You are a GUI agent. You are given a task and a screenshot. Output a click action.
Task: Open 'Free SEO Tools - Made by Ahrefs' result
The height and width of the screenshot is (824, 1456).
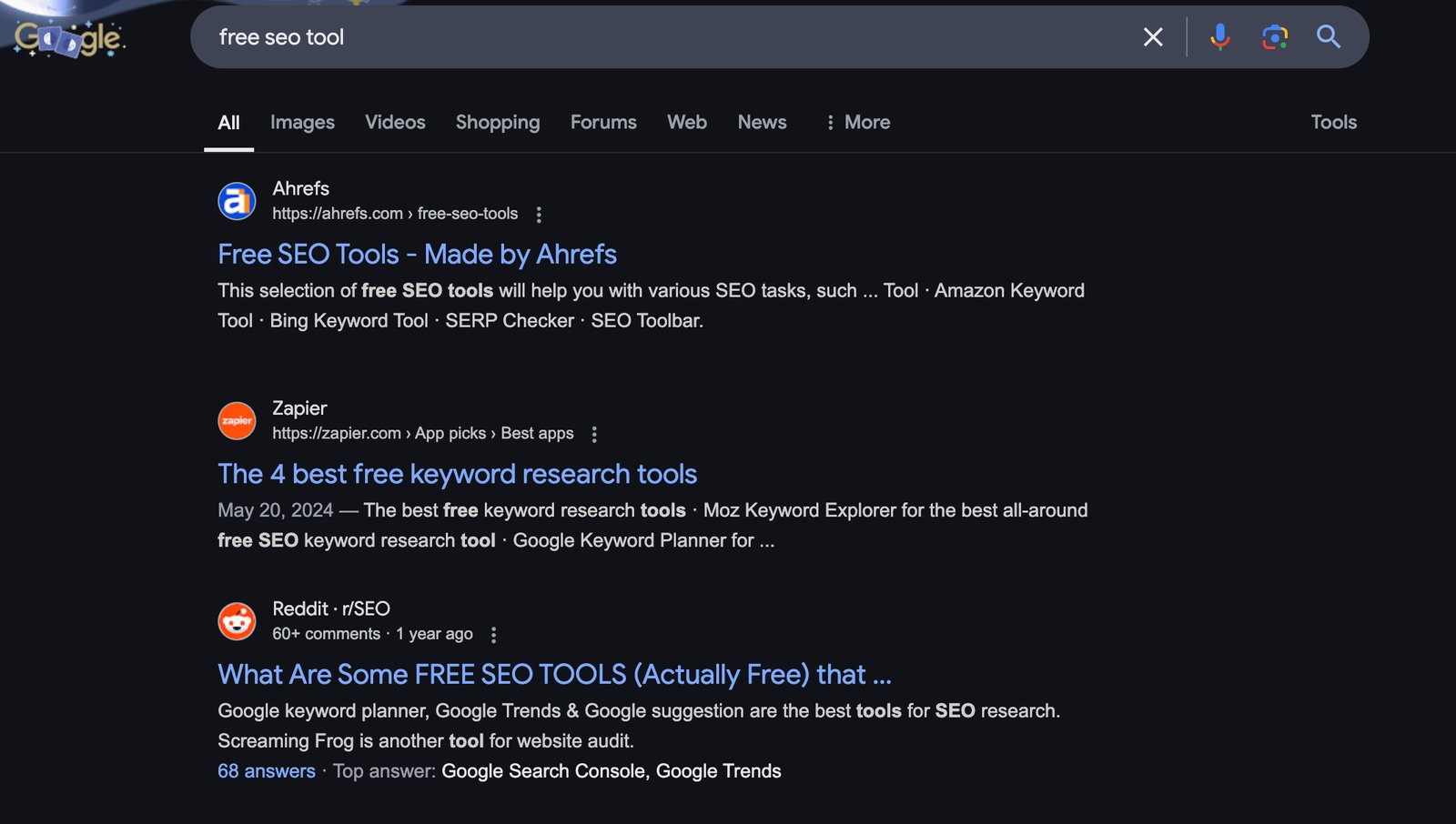pyautogui.click(x=417, y=255)
